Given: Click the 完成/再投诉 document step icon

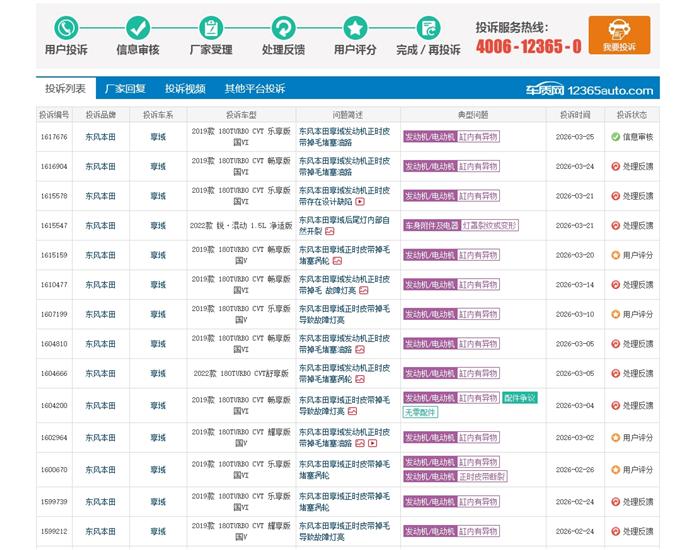Looking at the screenshot, I should pyautogui.click(x=428, y=28).
